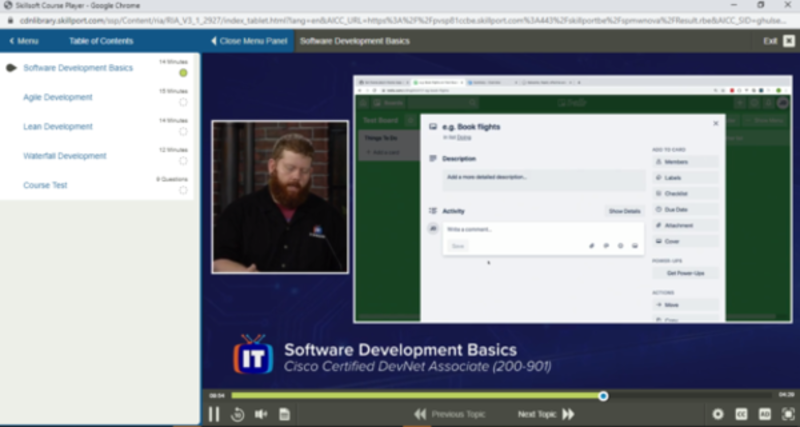The image size is (800, 427).
Task: Click the '15 Minutes' duration text
Action: tap(173, 91)
